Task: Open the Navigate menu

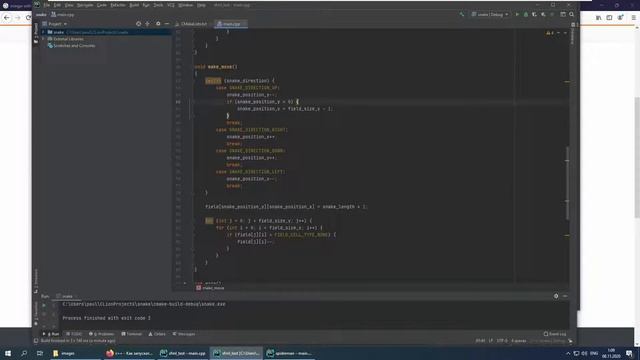Action: click(85, 5)
